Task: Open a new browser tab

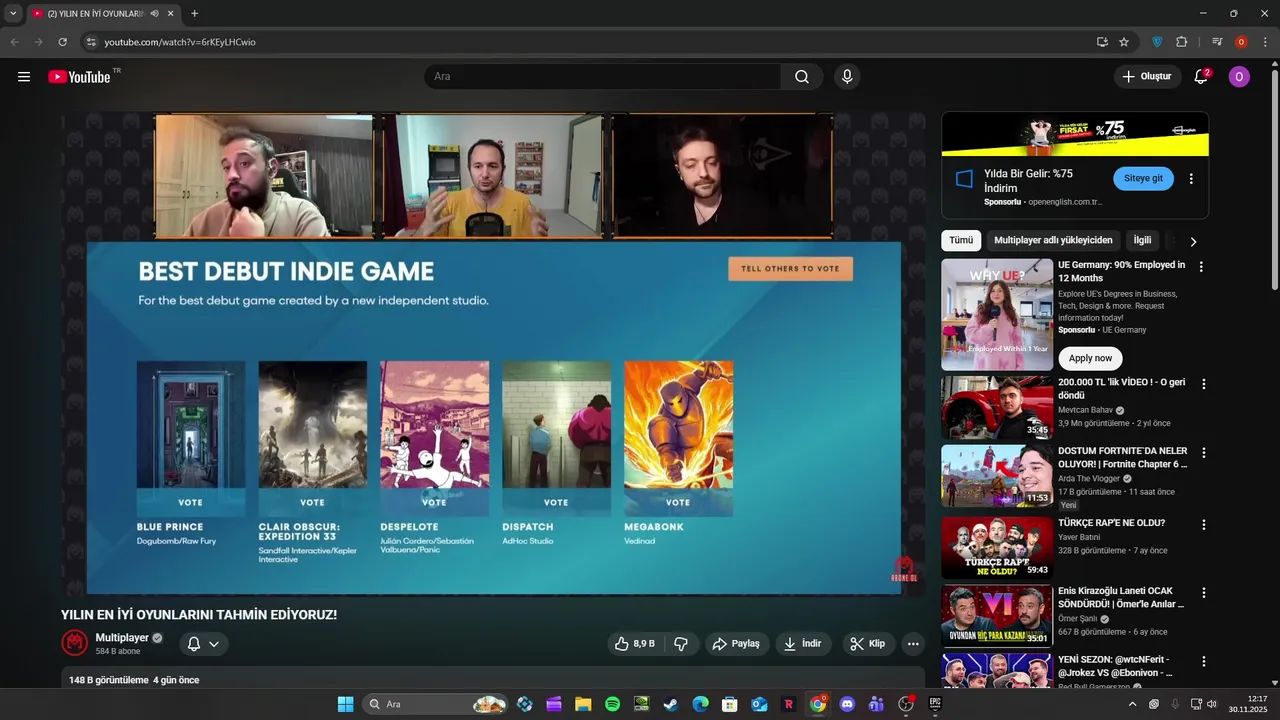Action: 194,14
